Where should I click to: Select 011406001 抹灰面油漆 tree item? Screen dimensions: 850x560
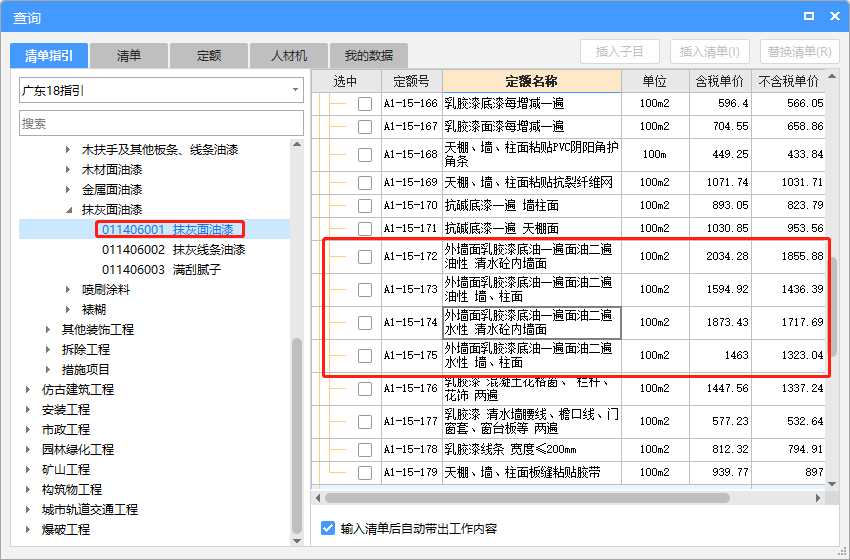click(168, 230)
